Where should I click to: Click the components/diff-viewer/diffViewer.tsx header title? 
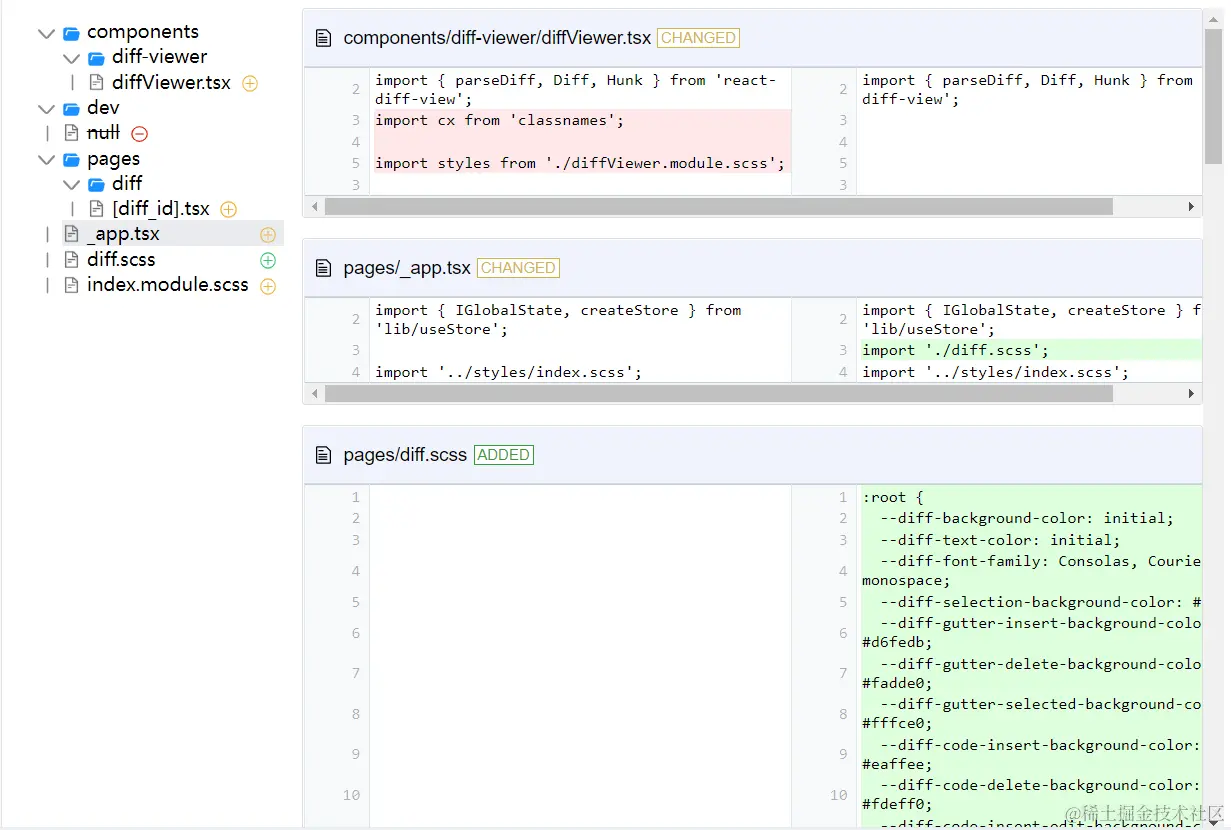[x=497, y=38]
